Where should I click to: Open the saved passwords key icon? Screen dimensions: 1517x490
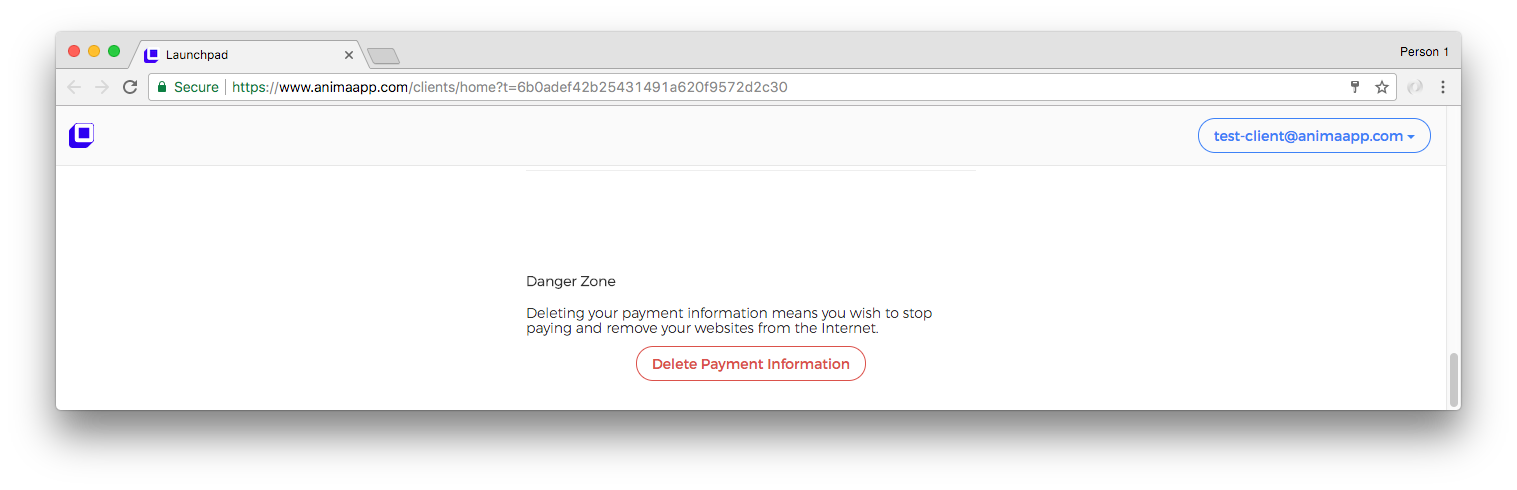point(1355,87)
